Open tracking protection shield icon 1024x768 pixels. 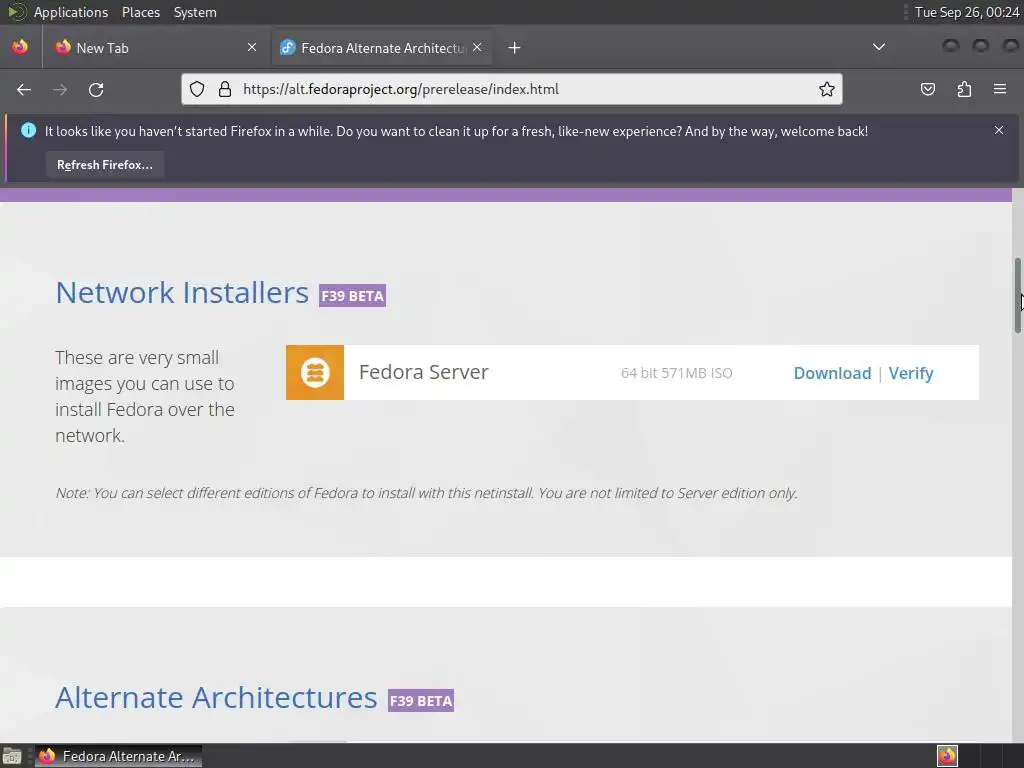point(197,89)
